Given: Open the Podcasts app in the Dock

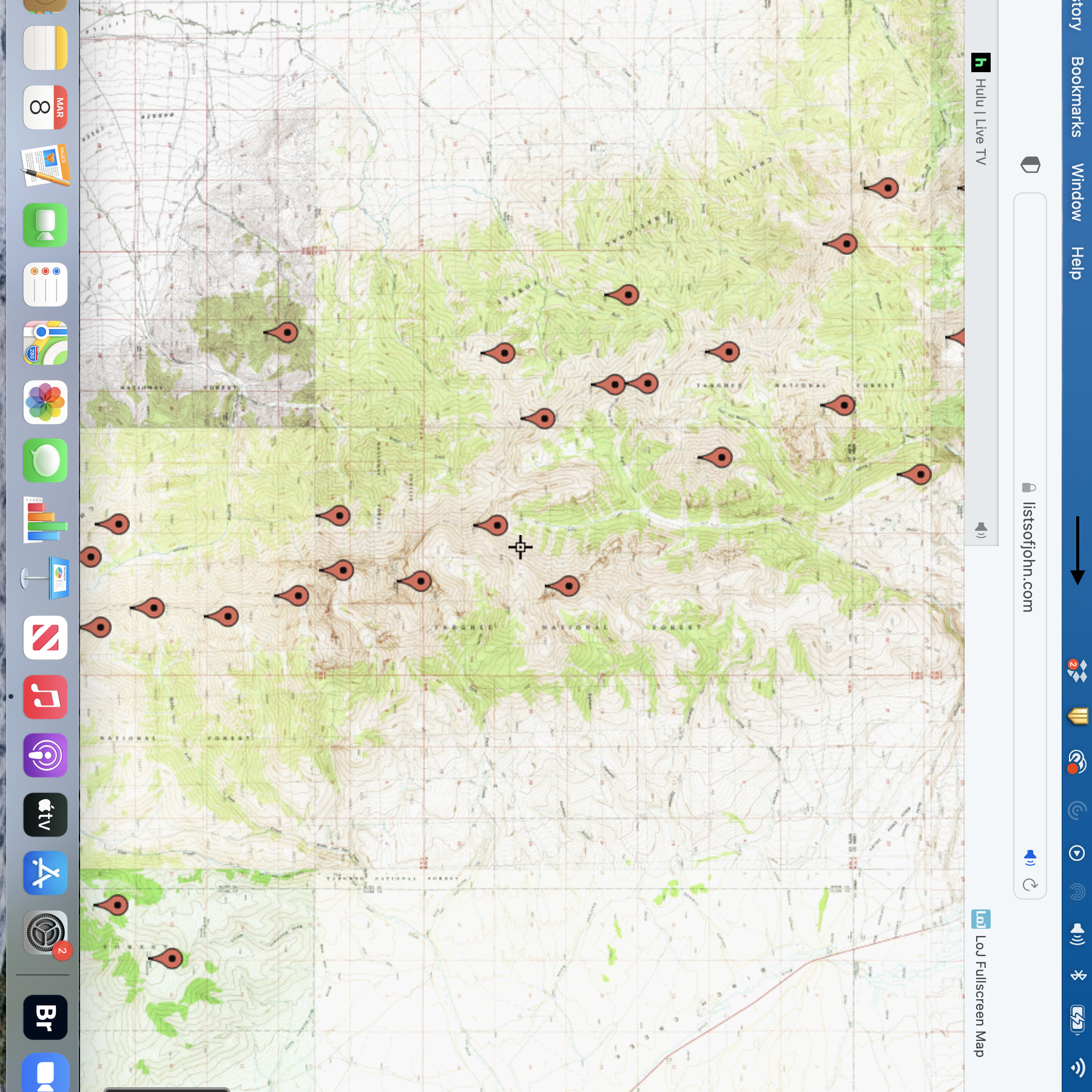Looking at the screenshot, I should [x=45, y=755].
